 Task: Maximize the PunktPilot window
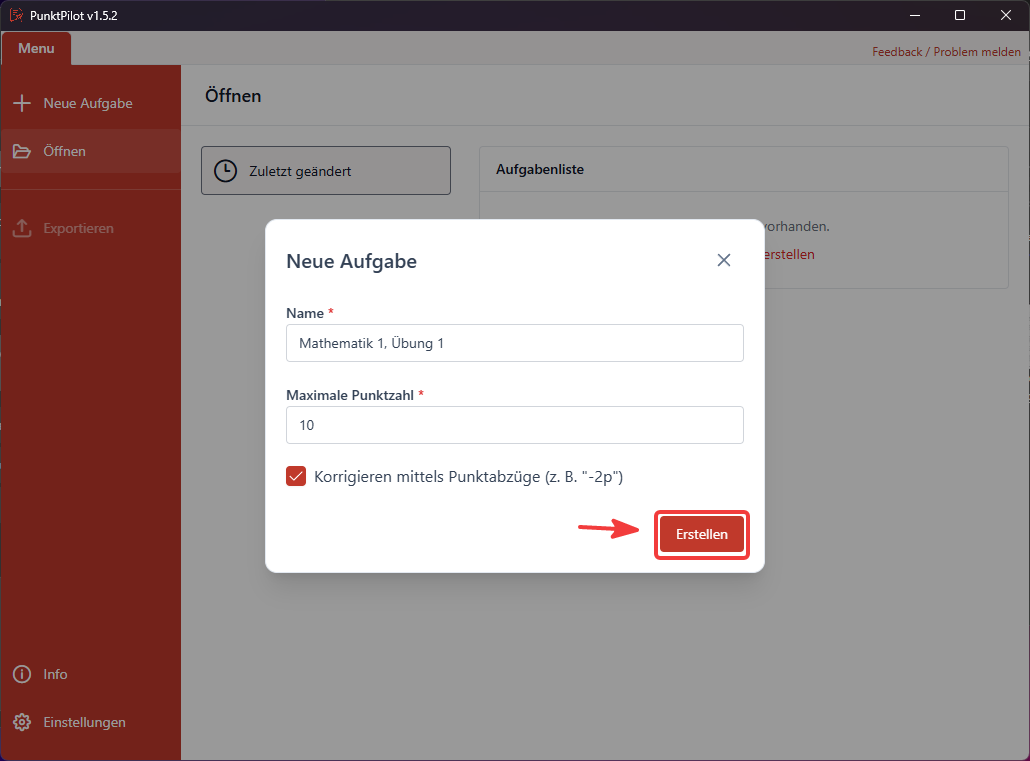960,15
